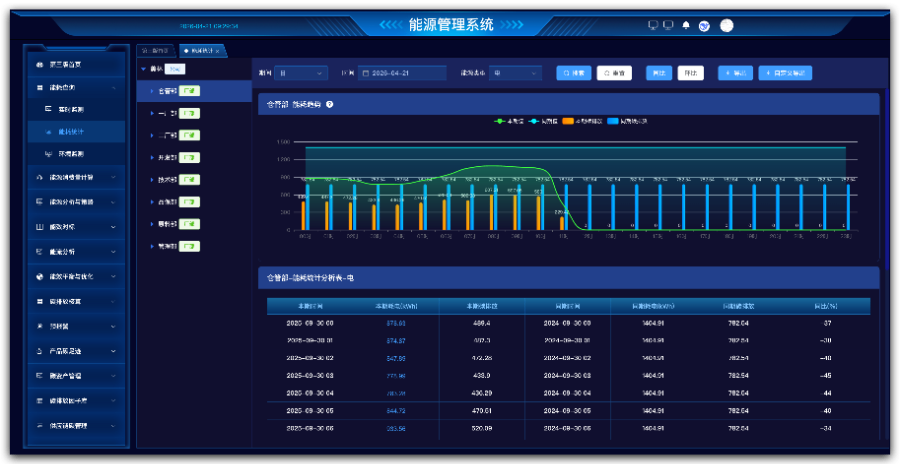Viewport: 900px width, 464px height.
Task: Open the period dropdown showing 日
Action: pyautogui.click(x=301, y=74)
